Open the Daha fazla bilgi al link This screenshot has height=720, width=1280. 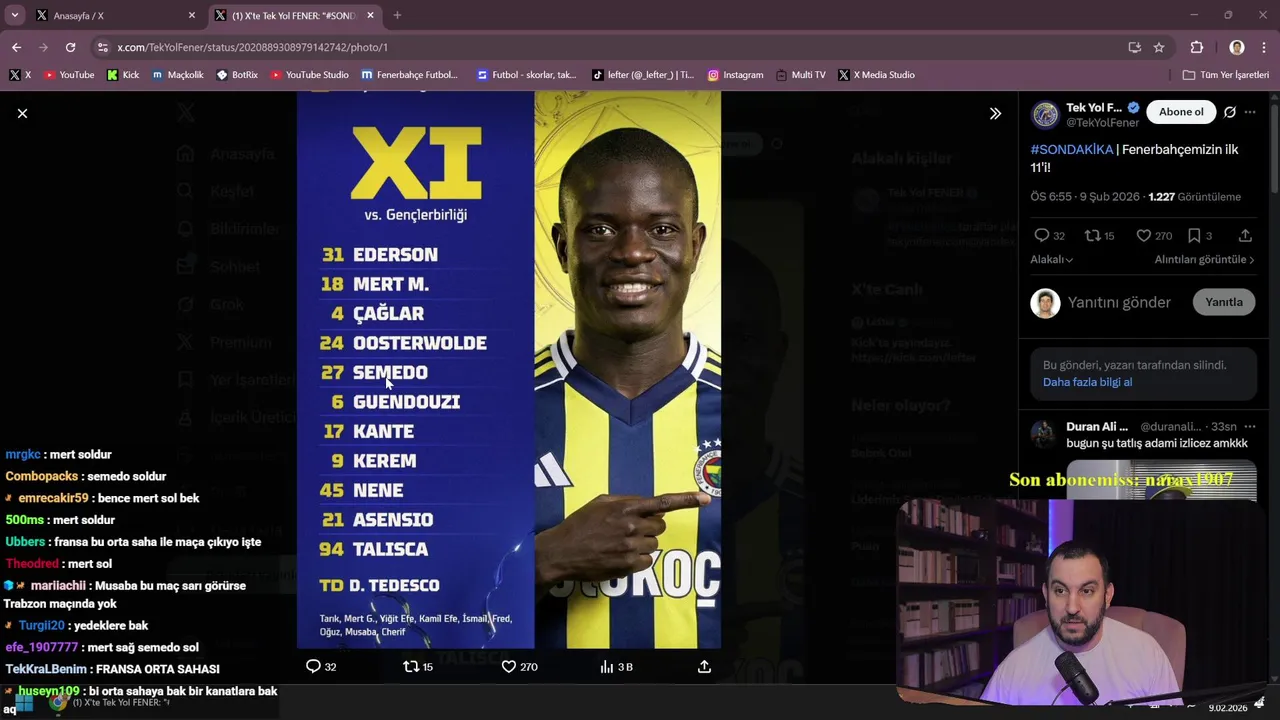1087,382
